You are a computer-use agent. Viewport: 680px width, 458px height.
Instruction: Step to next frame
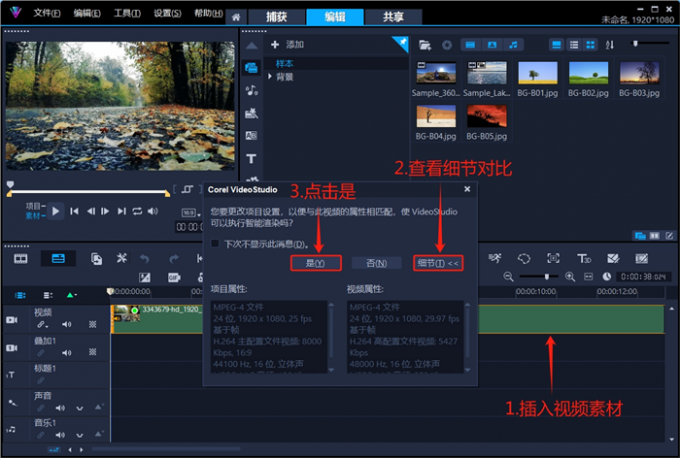pos(105,211)
